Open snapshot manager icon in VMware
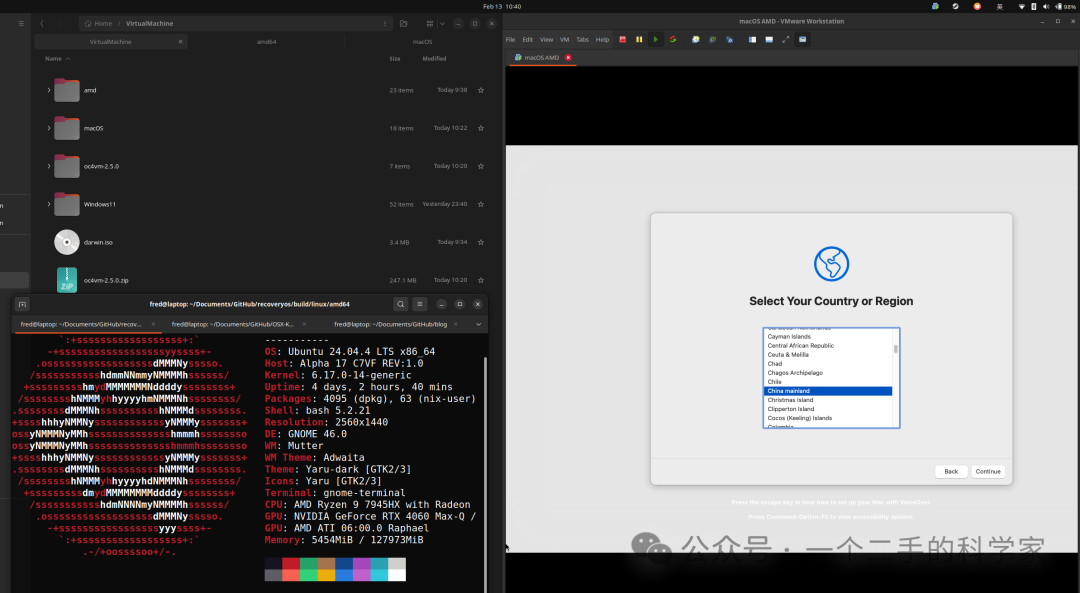Image resolution: width=1080 pixels, height=593 pixels. [x=729, y=39]
